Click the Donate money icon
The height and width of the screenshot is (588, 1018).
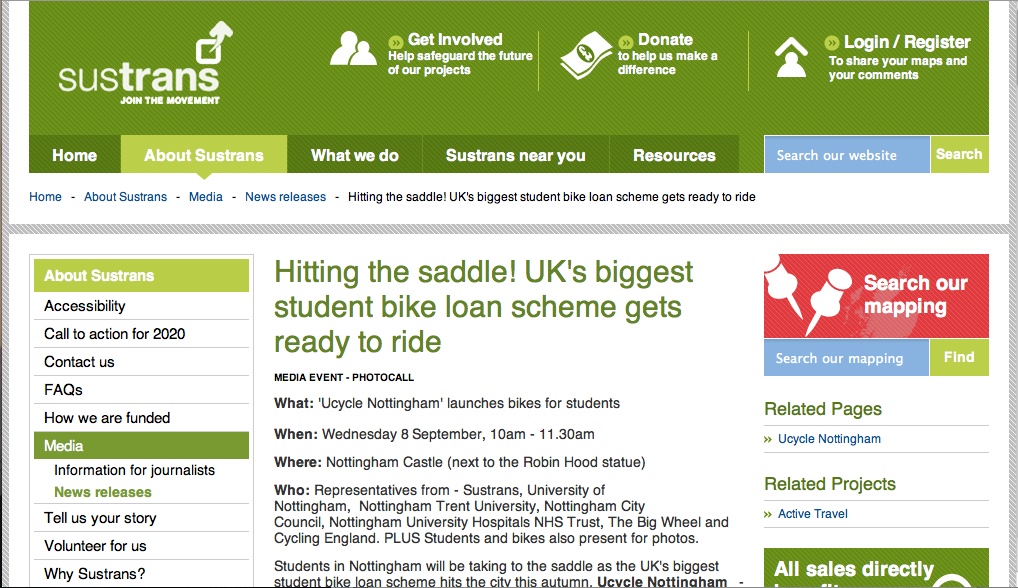586,55
